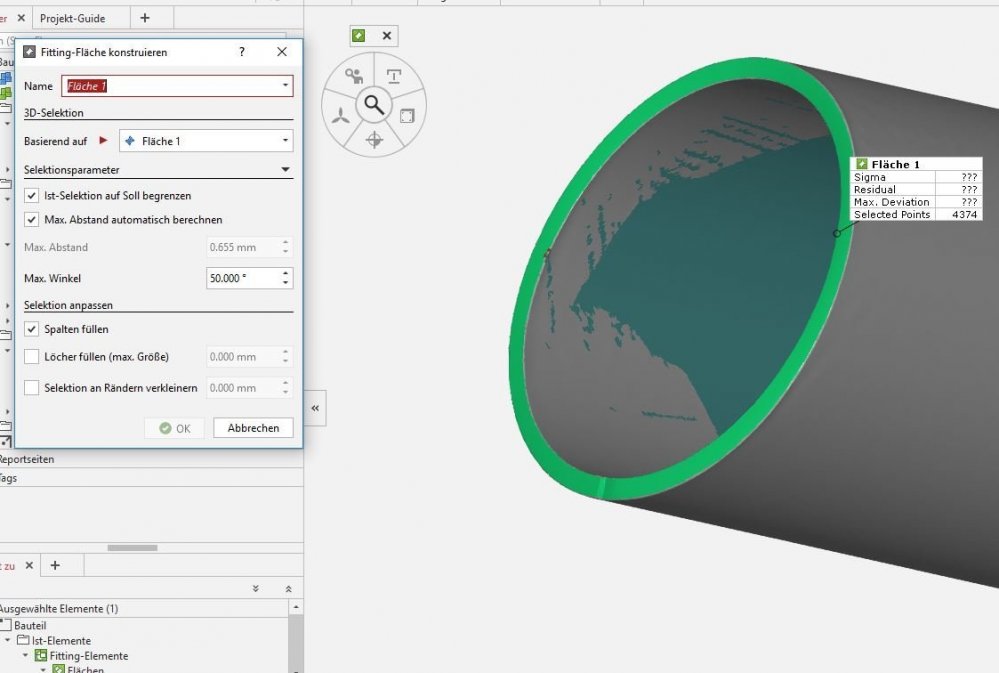Uncheck 'Max. Abstand automatisch berechnen'

[x=32, y=219]
